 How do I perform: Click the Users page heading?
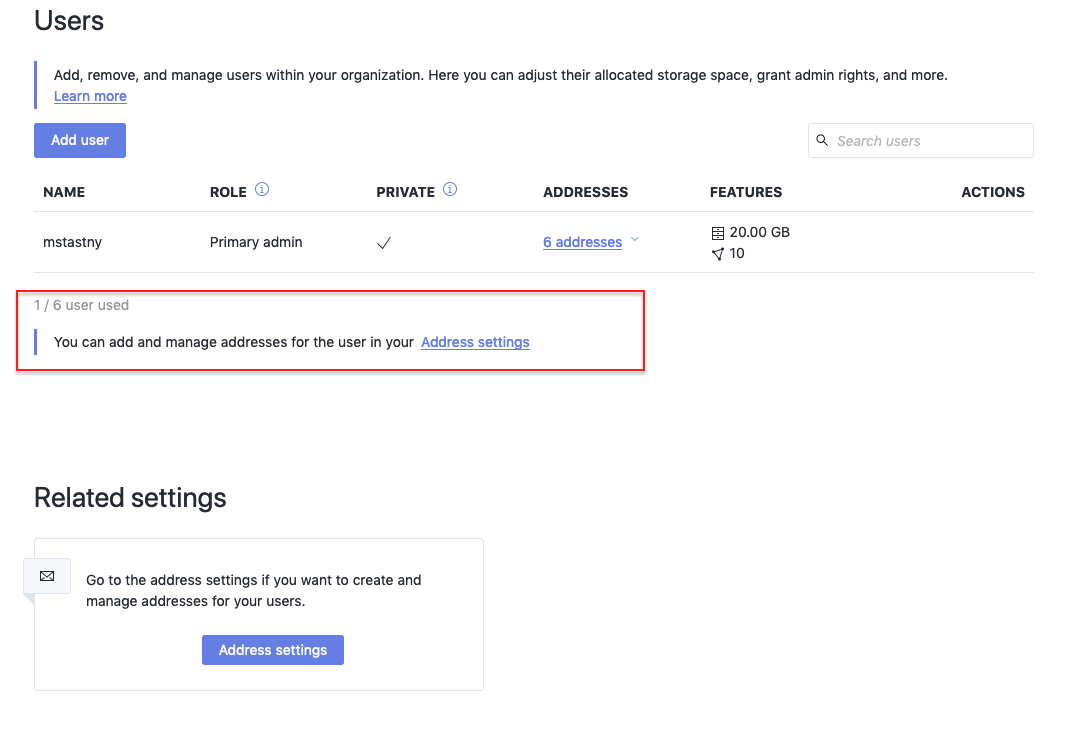click(68, 21)
